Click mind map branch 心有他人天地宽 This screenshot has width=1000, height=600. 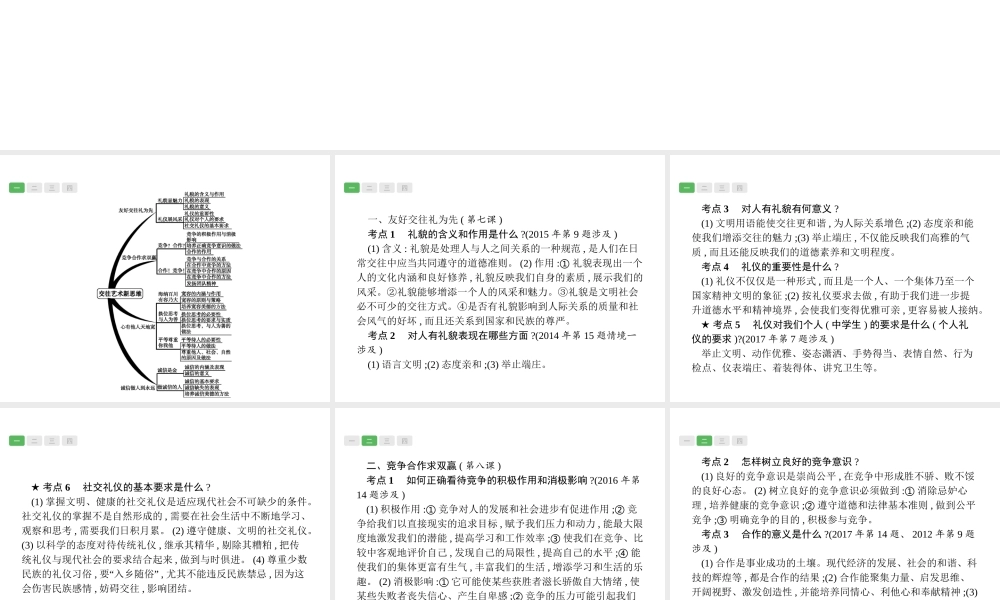pyautogui.click(x=138, y=326)
